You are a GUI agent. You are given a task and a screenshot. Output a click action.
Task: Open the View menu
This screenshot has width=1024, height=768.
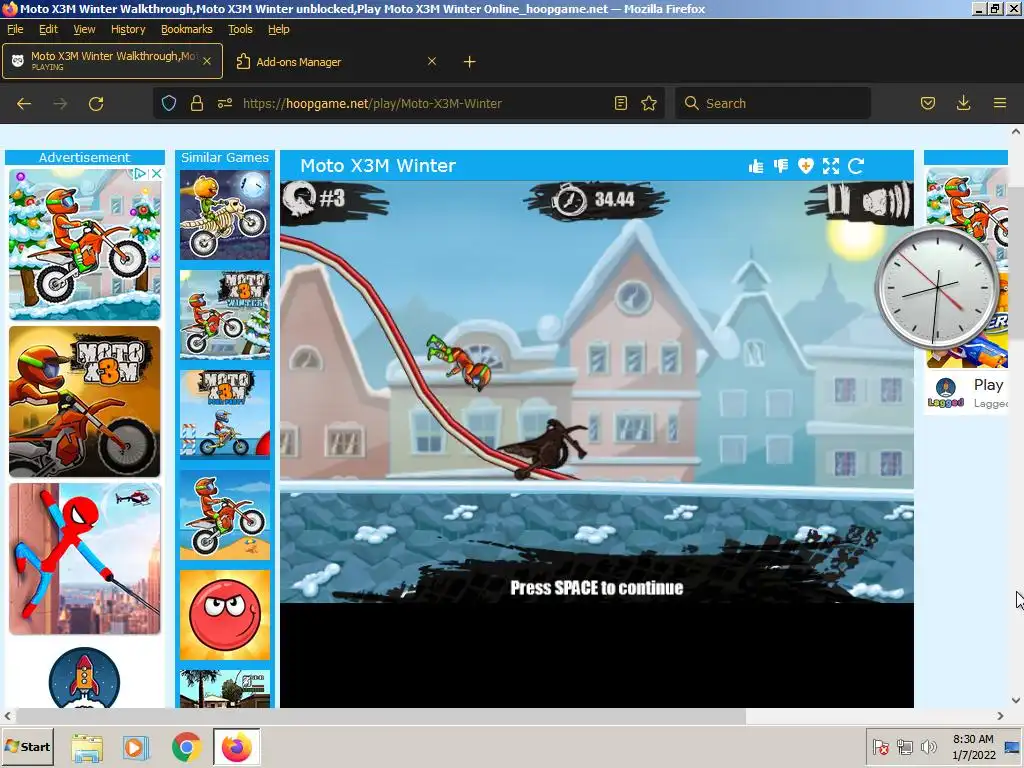pos(84,29)
